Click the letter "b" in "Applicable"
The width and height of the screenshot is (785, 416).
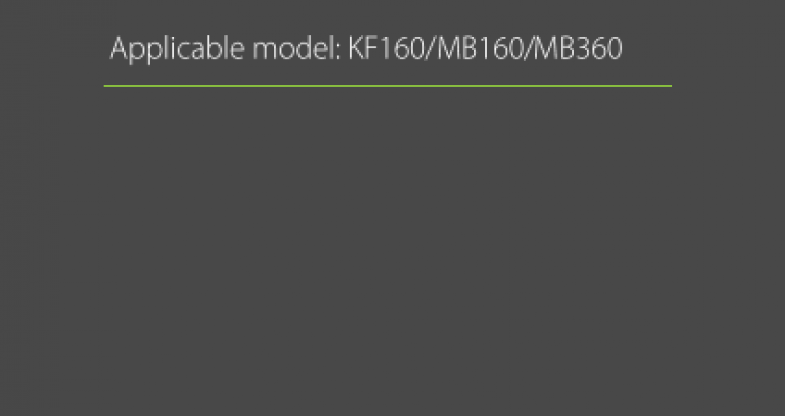pyautogui.click(x=212, y=48)
